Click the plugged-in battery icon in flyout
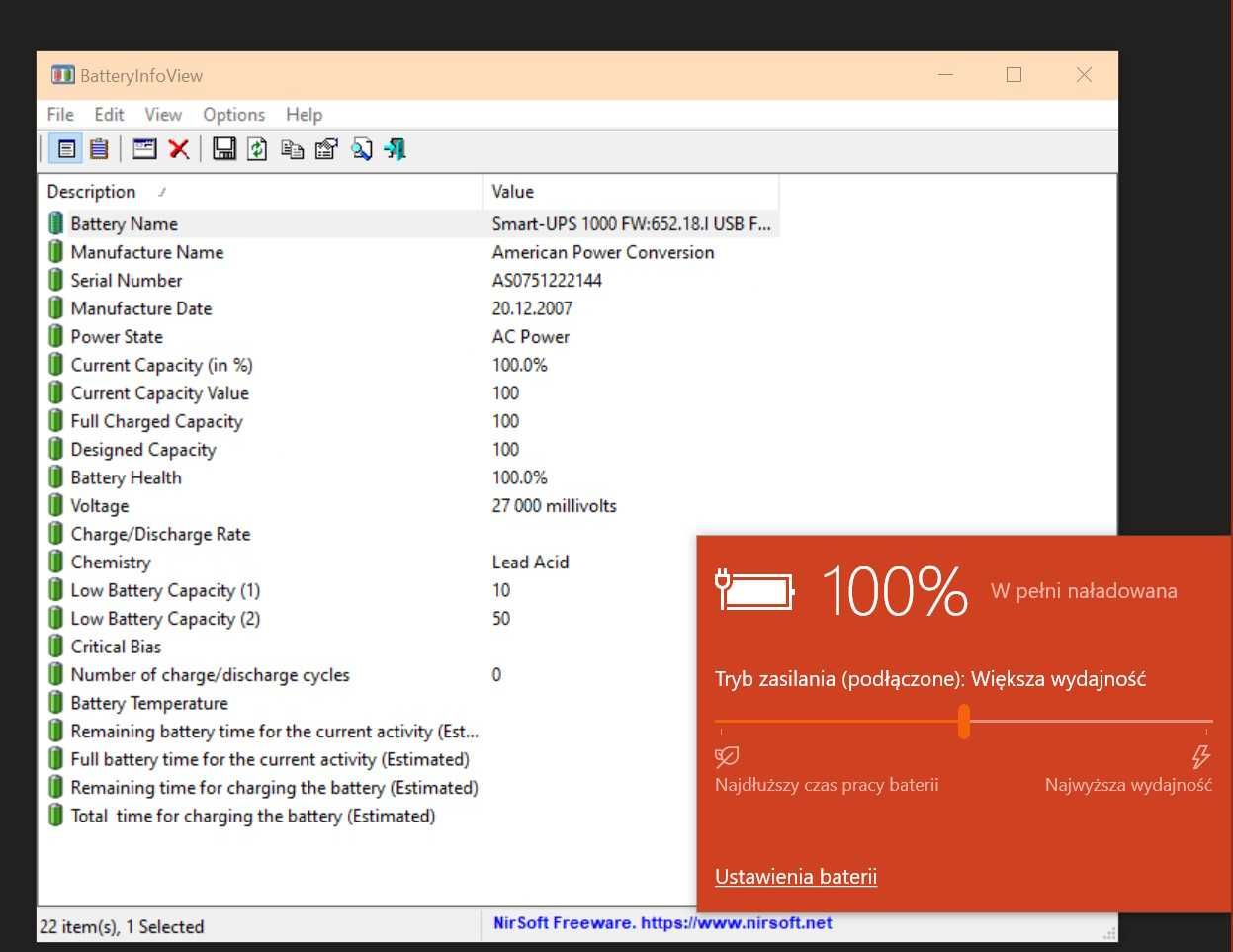 pyautogui.click(x=754, y=590)
